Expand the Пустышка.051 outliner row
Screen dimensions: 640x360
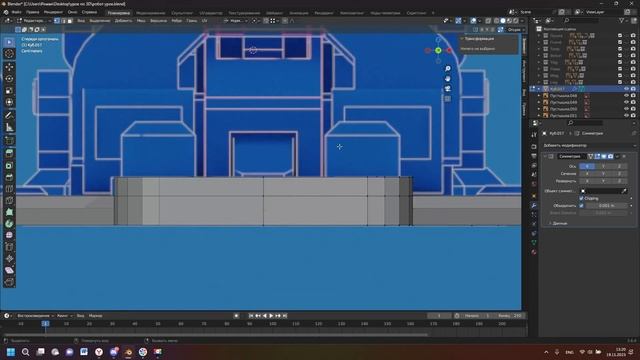tap(539, 116)
